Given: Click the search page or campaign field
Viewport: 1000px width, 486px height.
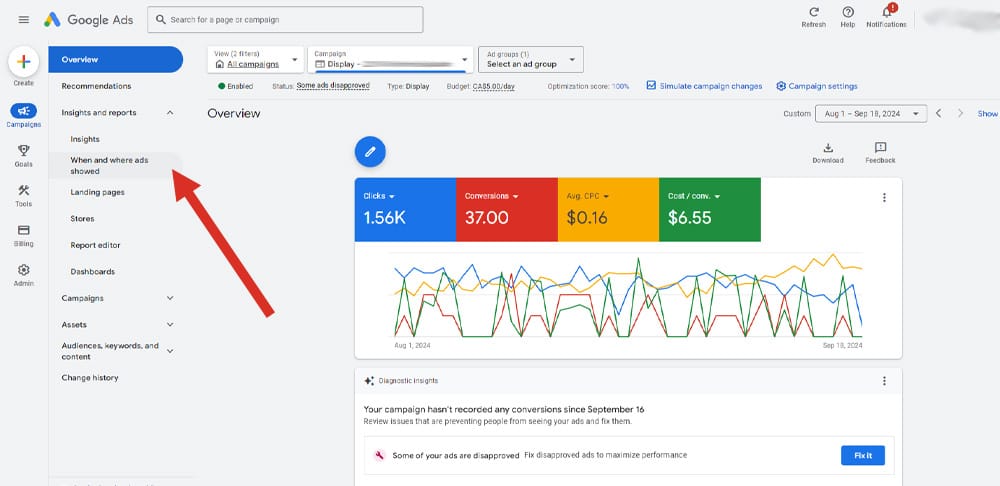Looking at the screenshot, I should 285,20.
